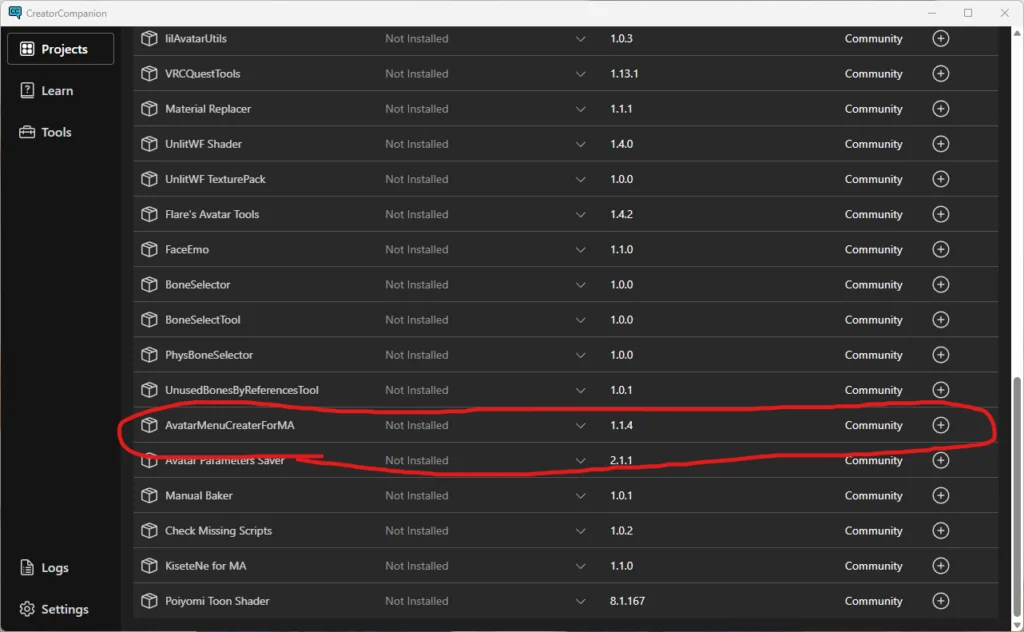Add the Poiyomi Toon Shader package
Screen dimensions: 1024x632
click(x=940, y=601)
